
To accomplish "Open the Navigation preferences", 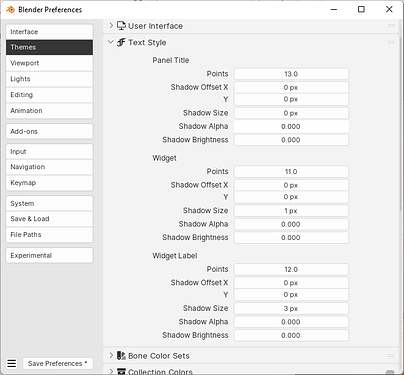I will [x=49, y=167].
